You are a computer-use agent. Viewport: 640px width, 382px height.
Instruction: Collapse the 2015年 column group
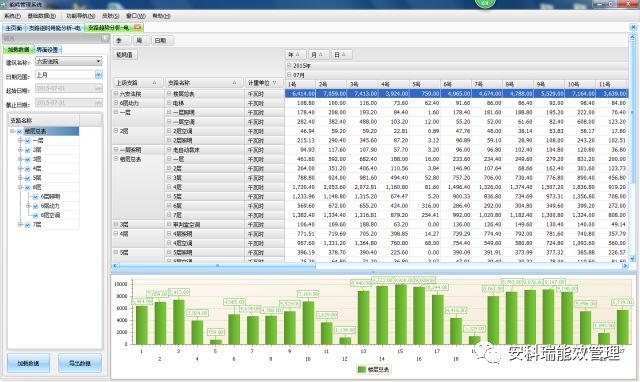tap(289, 66)
